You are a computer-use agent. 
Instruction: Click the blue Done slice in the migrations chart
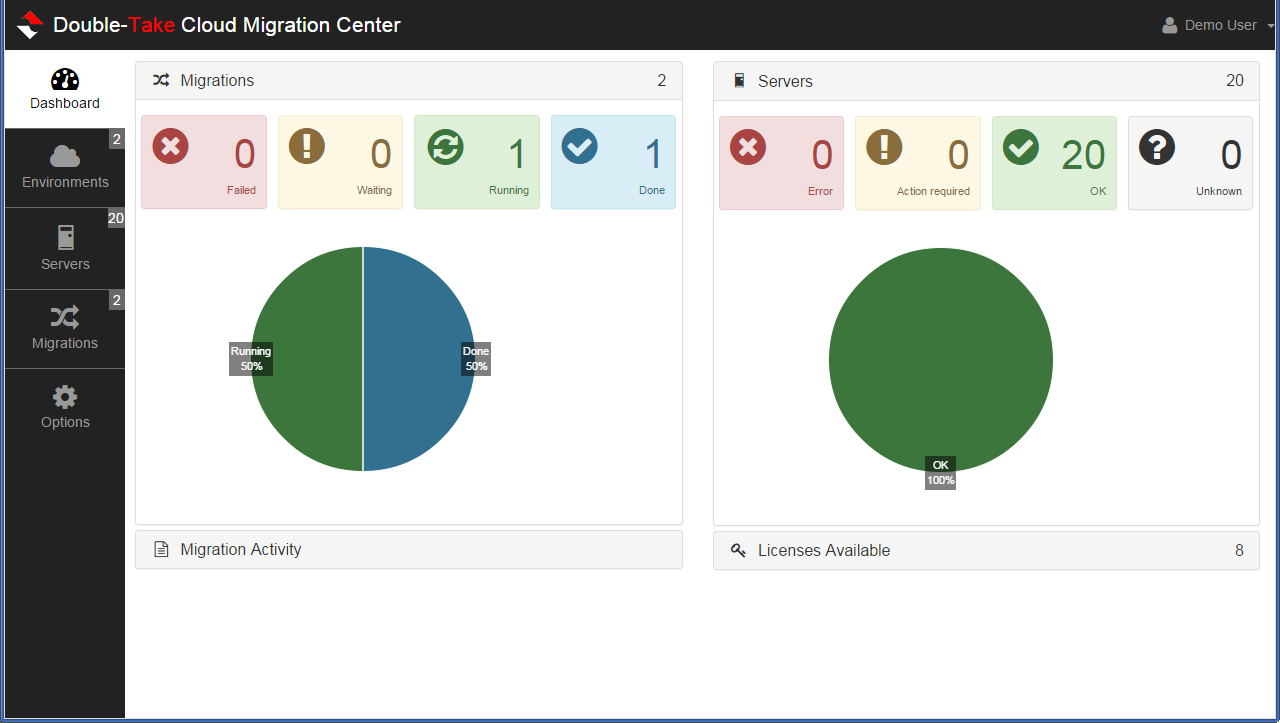click(420, 360)
